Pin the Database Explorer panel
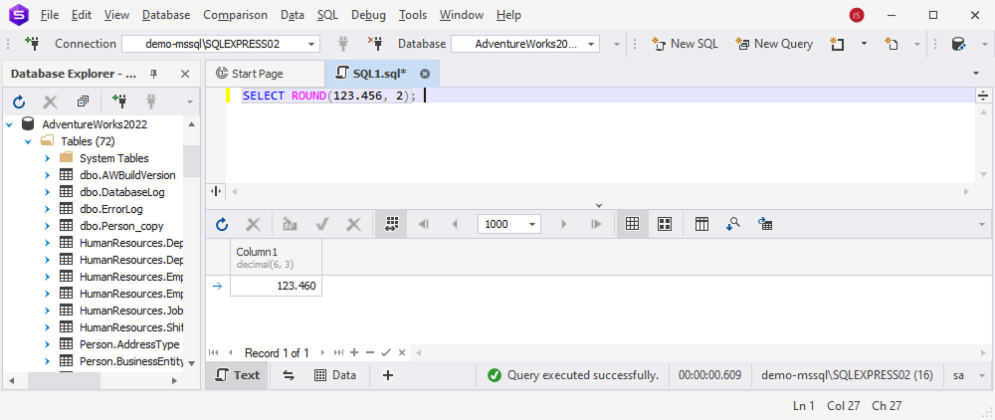 point(154,74)
